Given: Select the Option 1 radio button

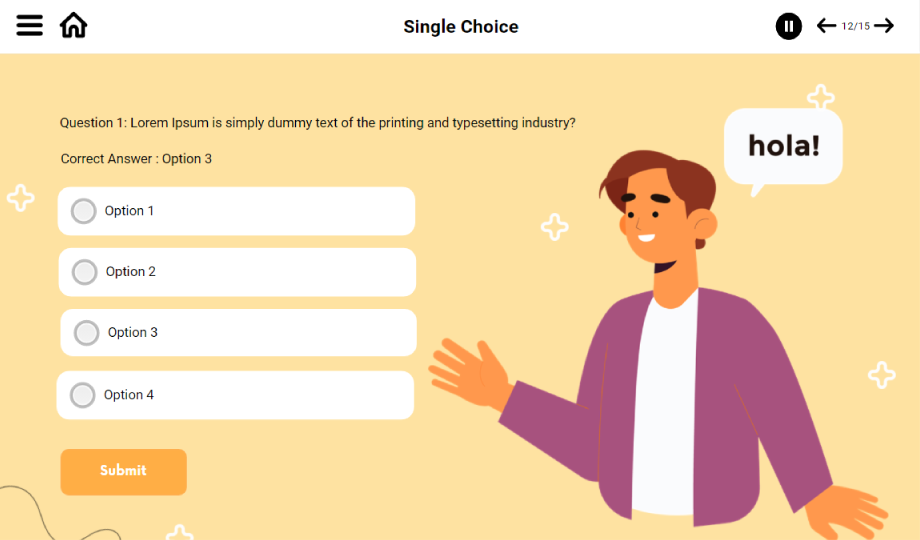Looking at the screenshot, I should click(x=84, y=211).
